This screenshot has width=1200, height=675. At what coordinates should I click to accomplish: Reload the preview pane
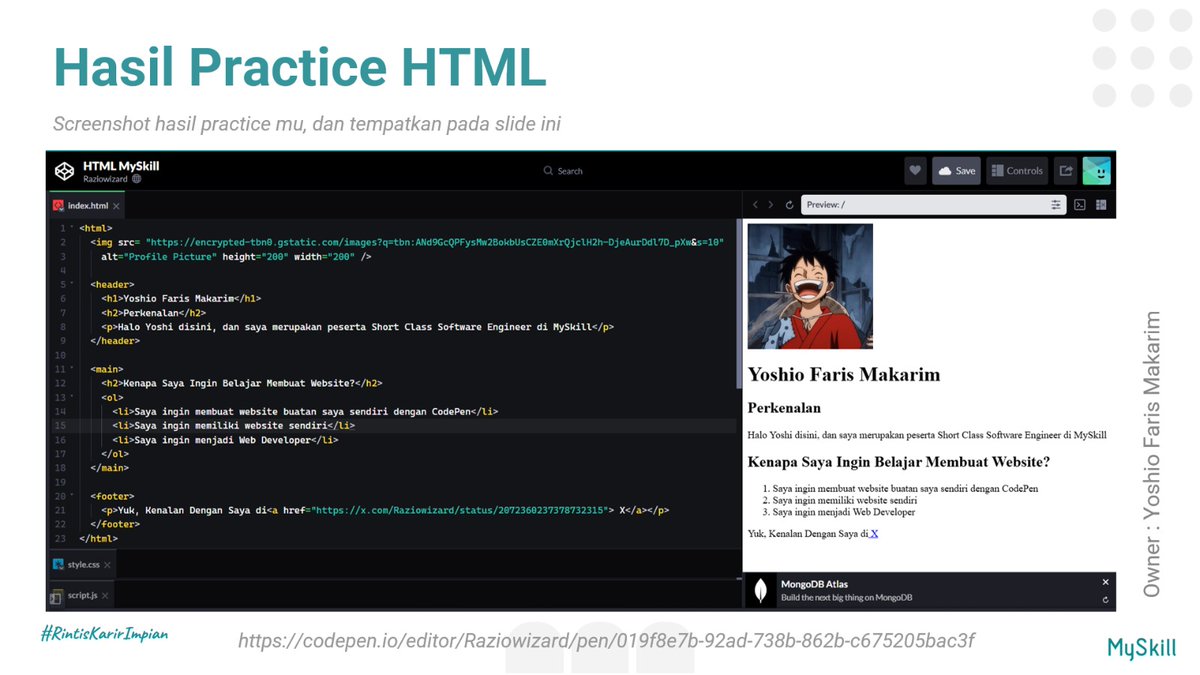coord(789,205)
